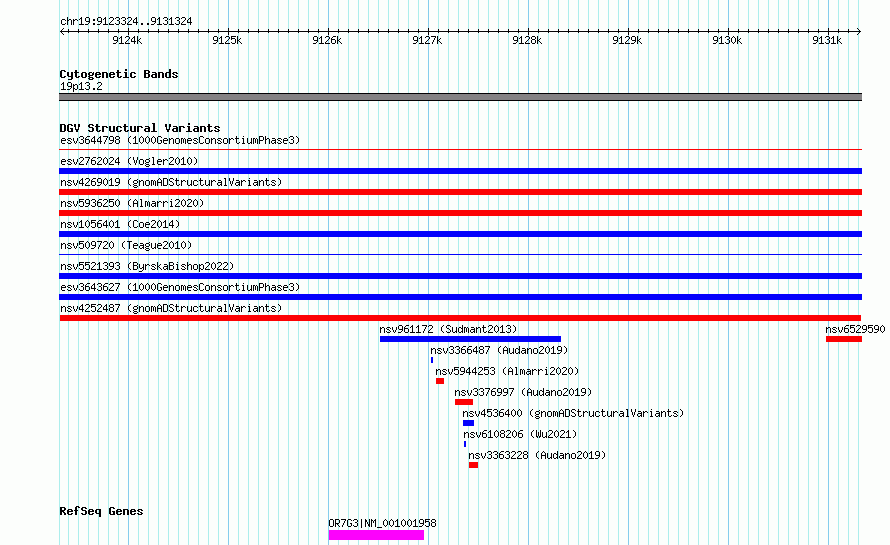This screenshot has height=545, width=890.
Task: Click the small nsv5944253 red glyph
Action: pos(440,381)
